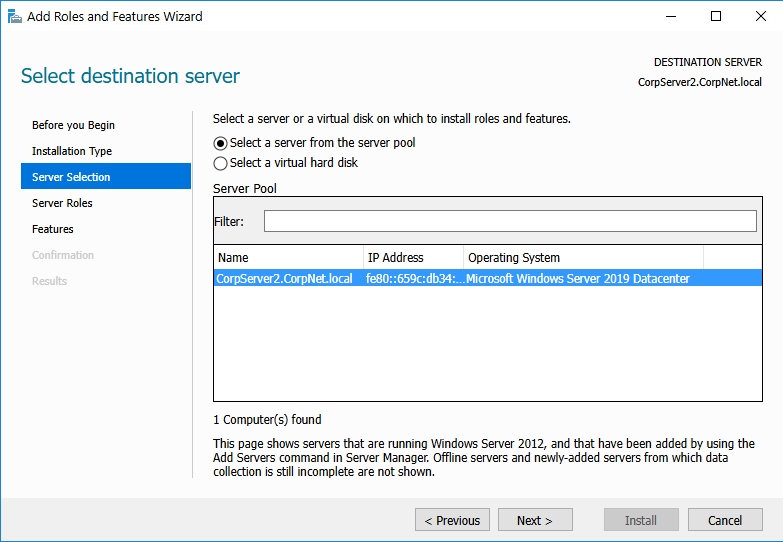
Task: Choose the Select a virtual hard disk option
Action: click(x=221, y=163)
